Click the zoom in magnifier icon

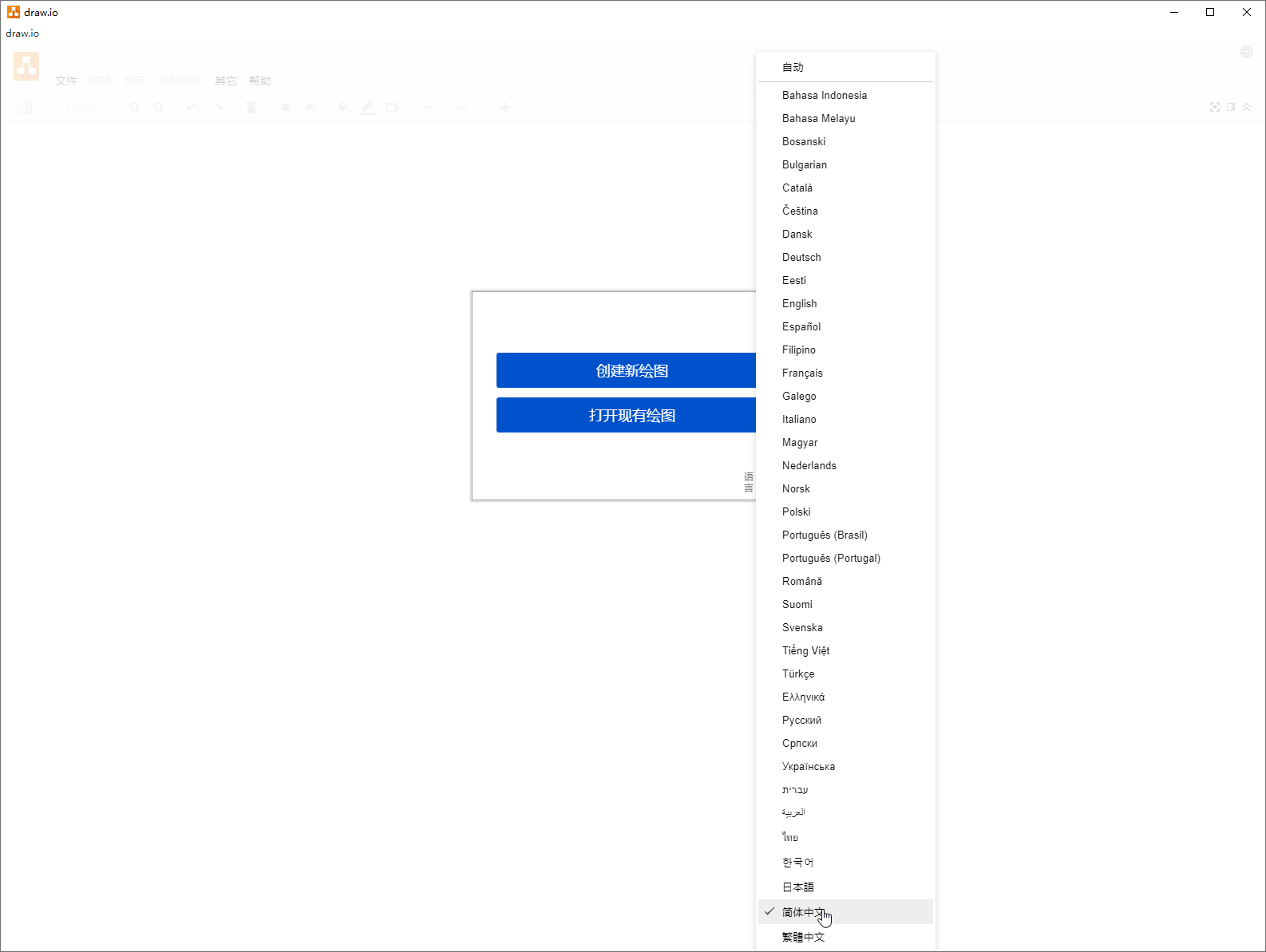pyautogui.click(x=135, y=108)
